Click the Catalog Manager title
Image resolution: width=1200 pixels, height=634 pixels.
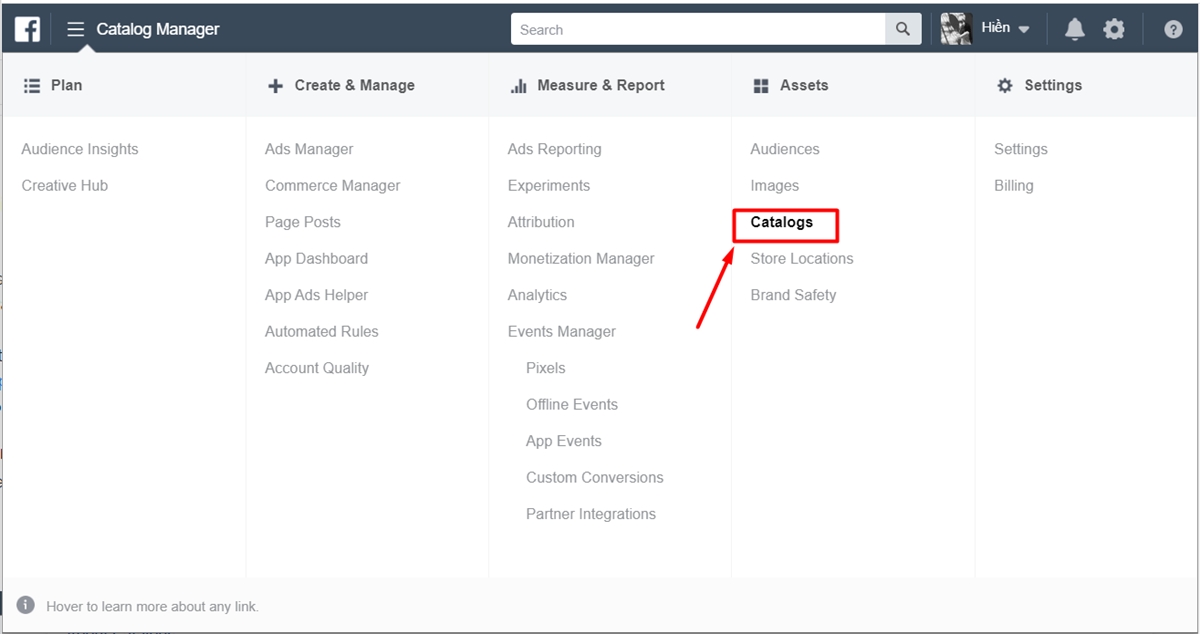[158, 29]
